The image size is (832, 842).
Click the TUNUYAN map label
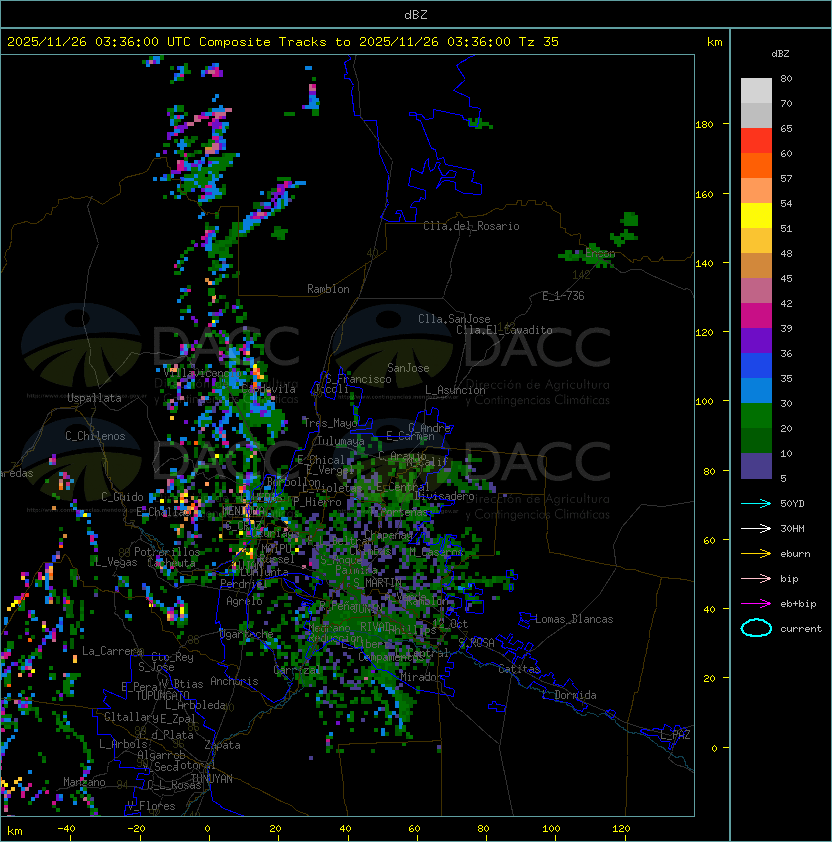212,779
